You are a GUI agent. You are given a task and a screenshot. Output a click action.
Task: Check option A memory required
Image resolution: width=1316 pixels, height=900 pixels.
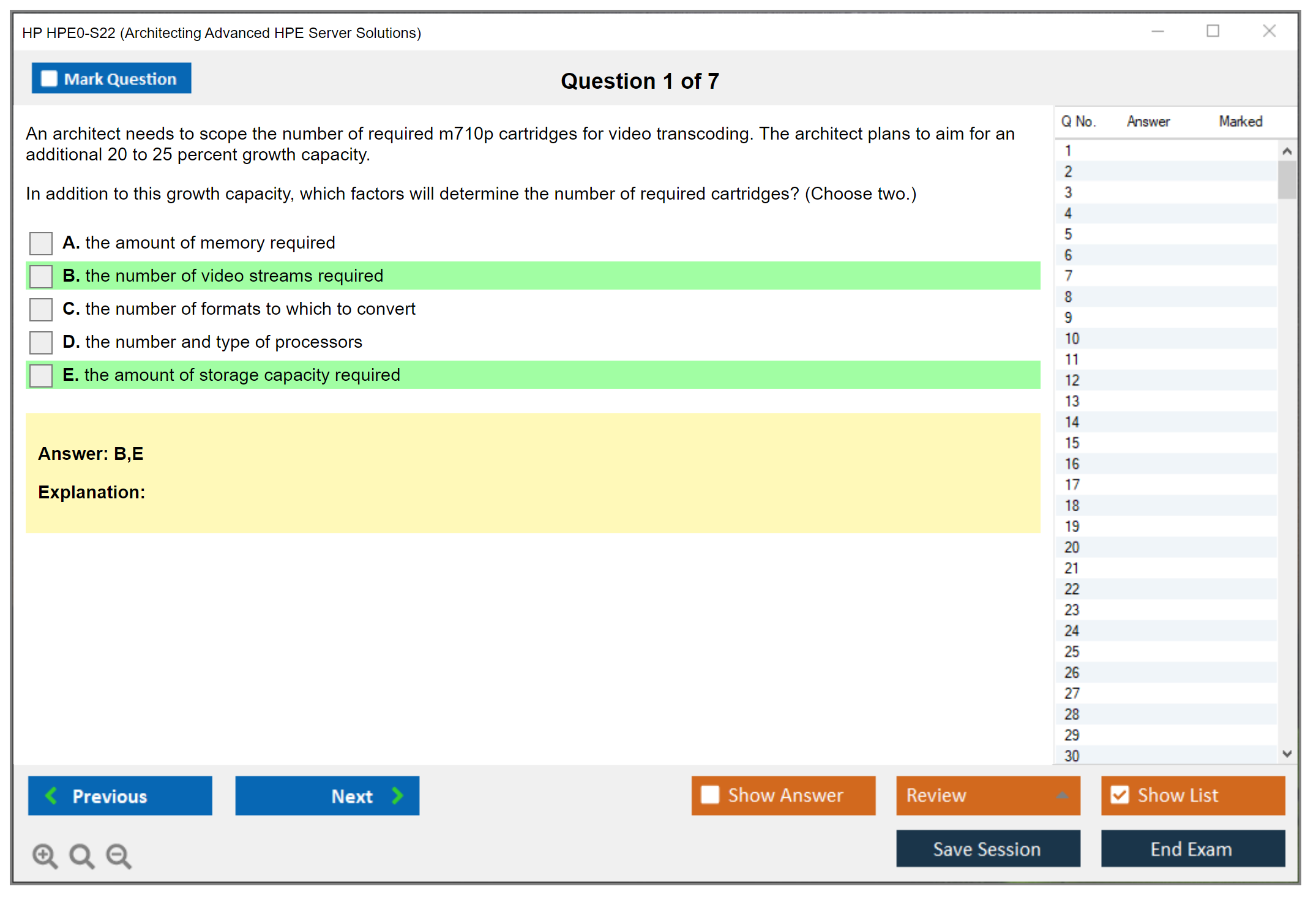(x=41, y=243)
